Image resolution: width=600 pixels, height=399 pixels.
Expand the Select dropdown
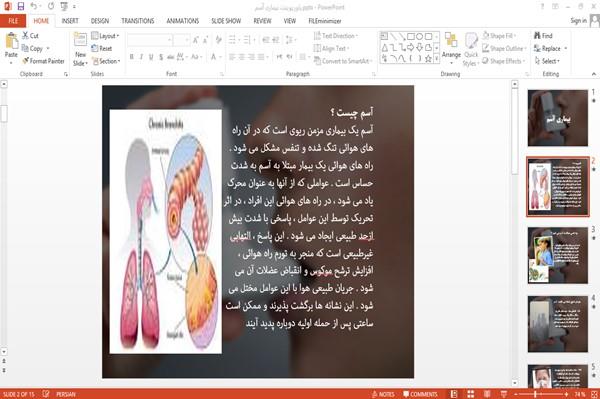point(548,61)
